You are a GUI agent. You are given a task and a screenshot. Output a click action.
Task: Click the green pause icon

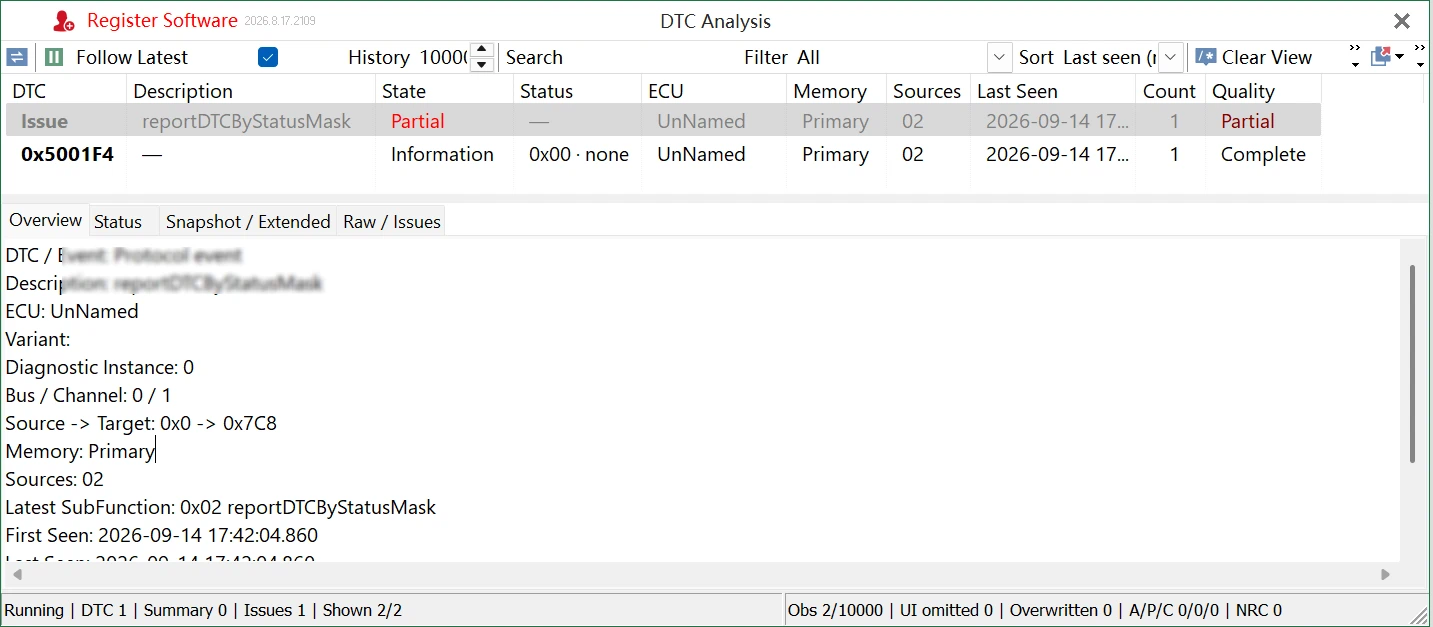55,57
